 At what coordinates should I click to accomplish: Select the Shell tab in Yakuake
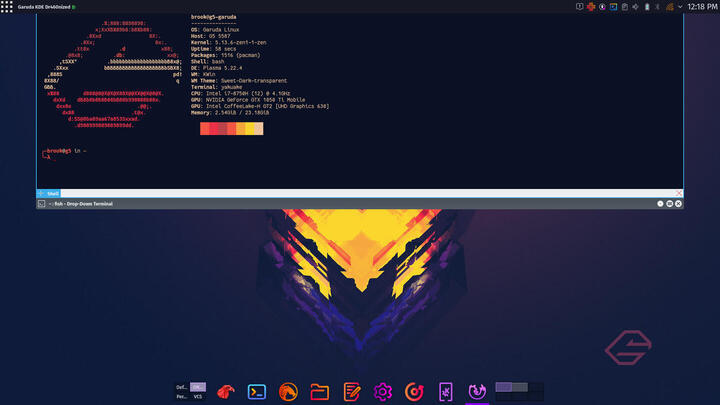(x=53, y=193)
